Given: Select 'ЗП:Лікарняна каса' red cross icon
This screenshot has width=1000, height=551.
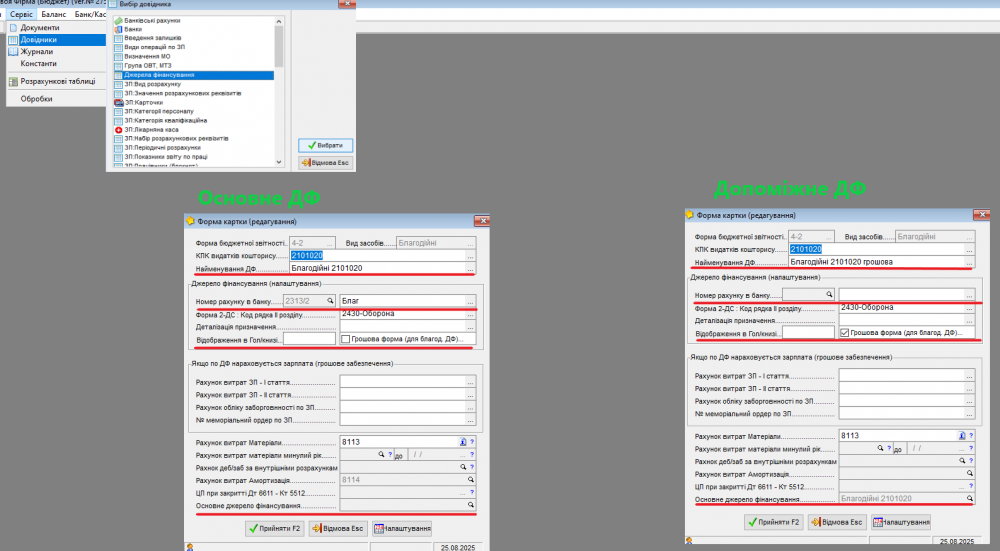Looking at the screenshot, I should 118,130.
